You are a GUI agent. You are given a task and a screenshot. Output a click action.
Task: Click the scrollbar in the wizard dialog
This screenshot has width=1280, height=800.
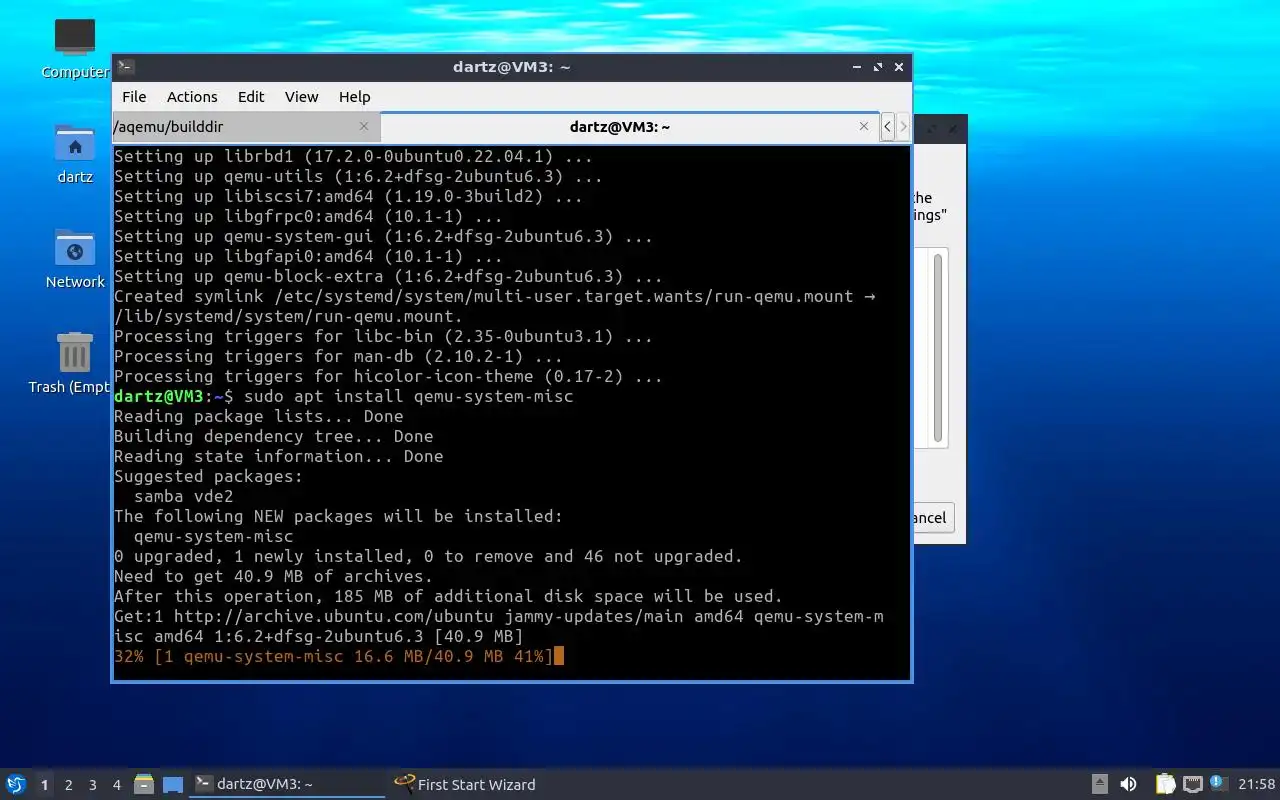[x=938, y=348]
